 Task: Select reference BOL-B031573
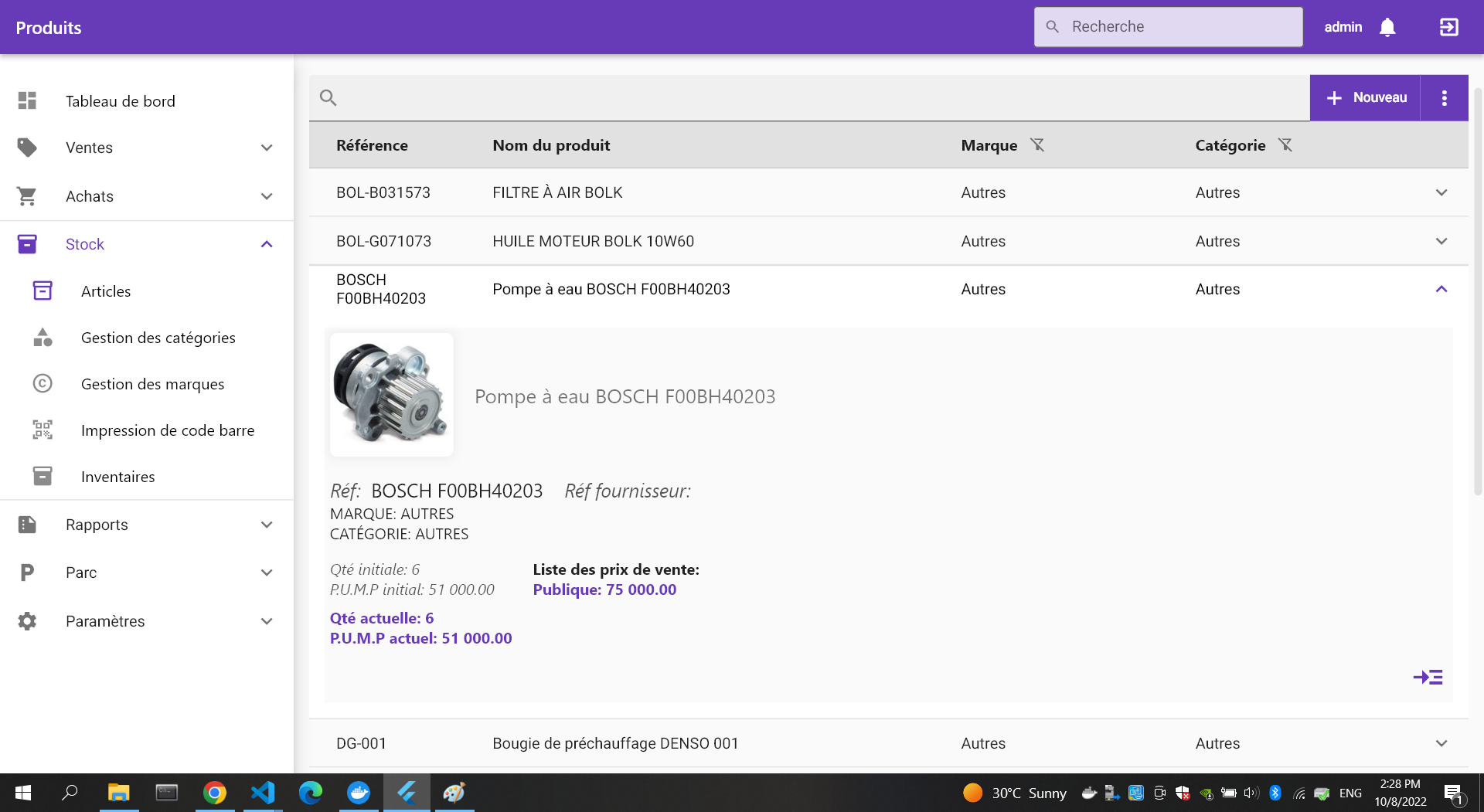[x=383, y=192]
